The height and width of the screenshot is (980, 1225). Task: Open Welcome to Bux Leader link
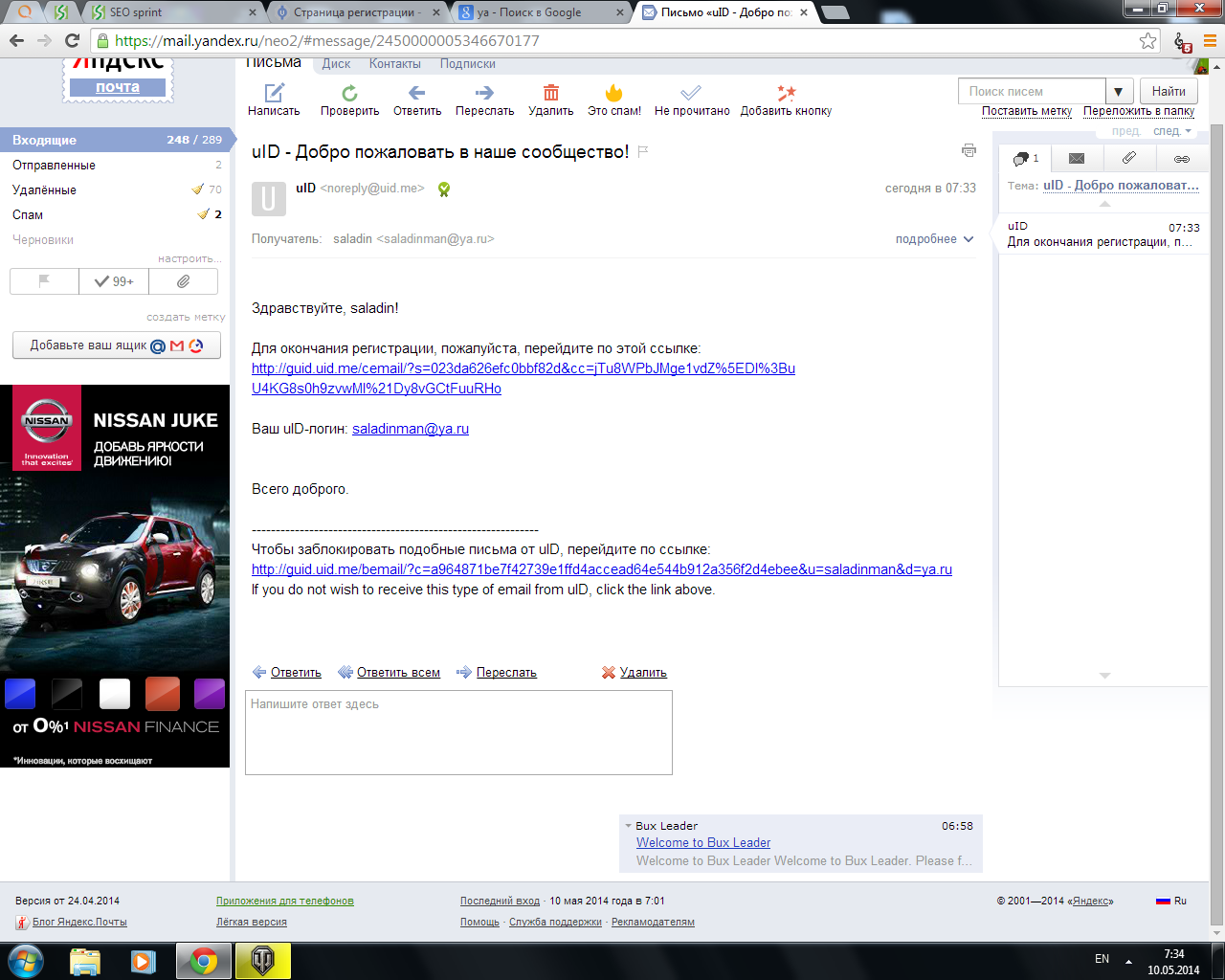pos(703,843)
